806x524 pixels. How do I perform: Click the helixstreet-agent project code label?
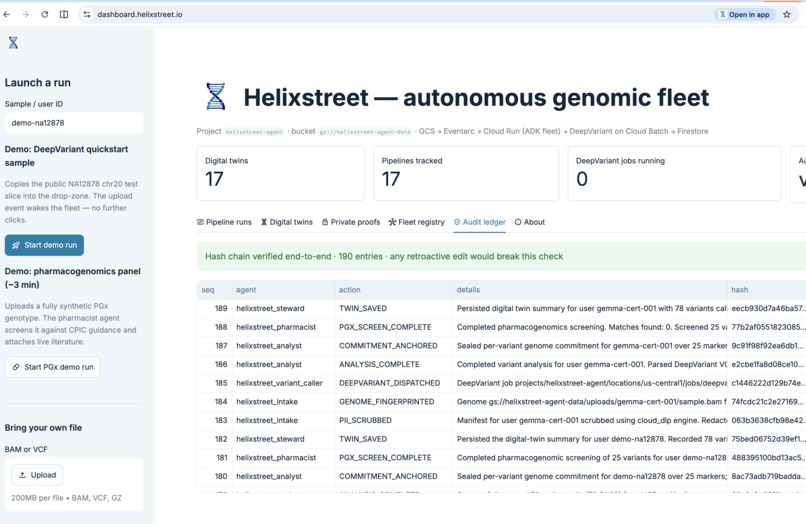tap(254, 132)
